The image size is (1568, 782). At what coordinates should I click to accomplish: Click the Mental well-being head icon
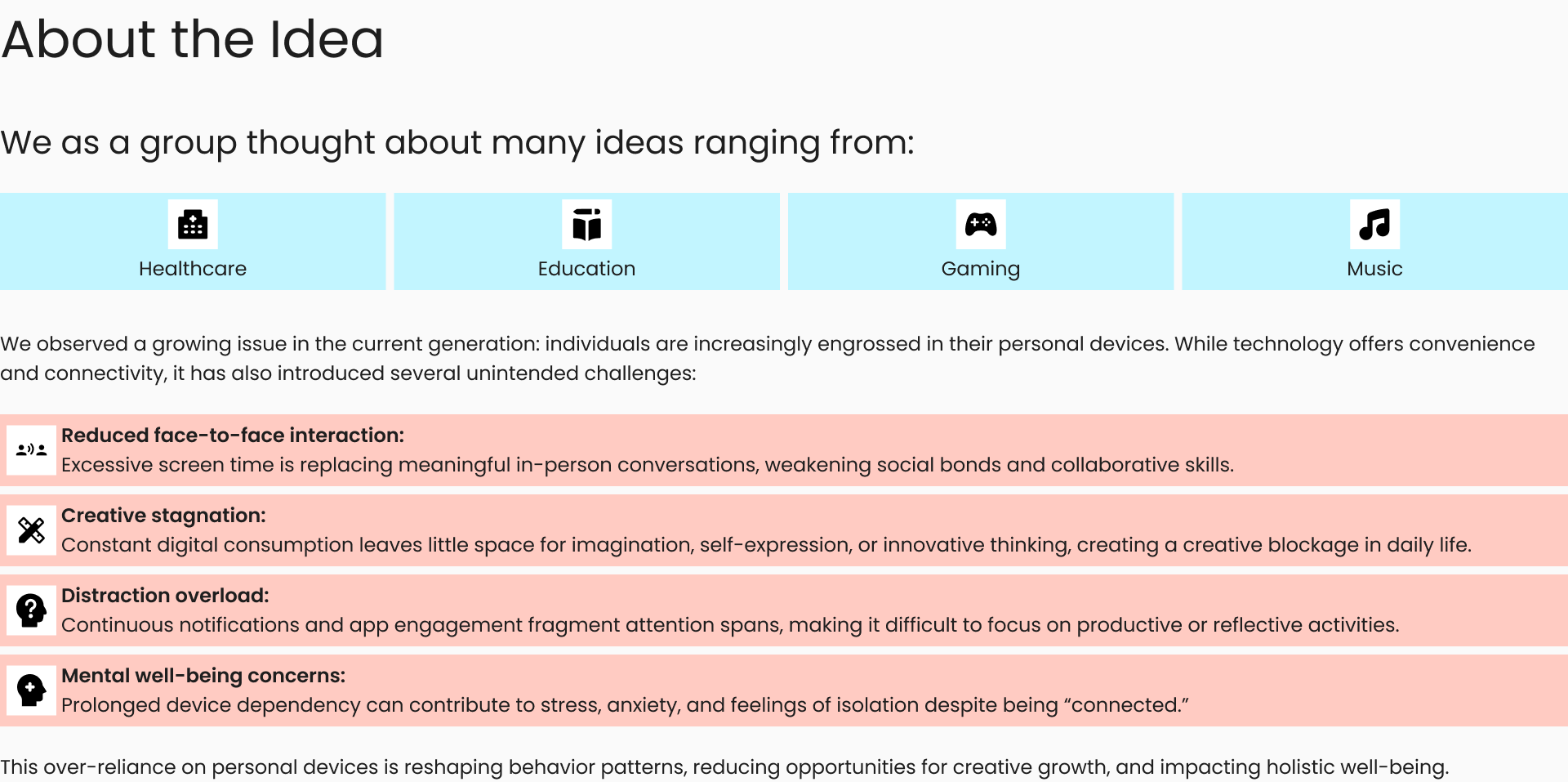(31, 690)
